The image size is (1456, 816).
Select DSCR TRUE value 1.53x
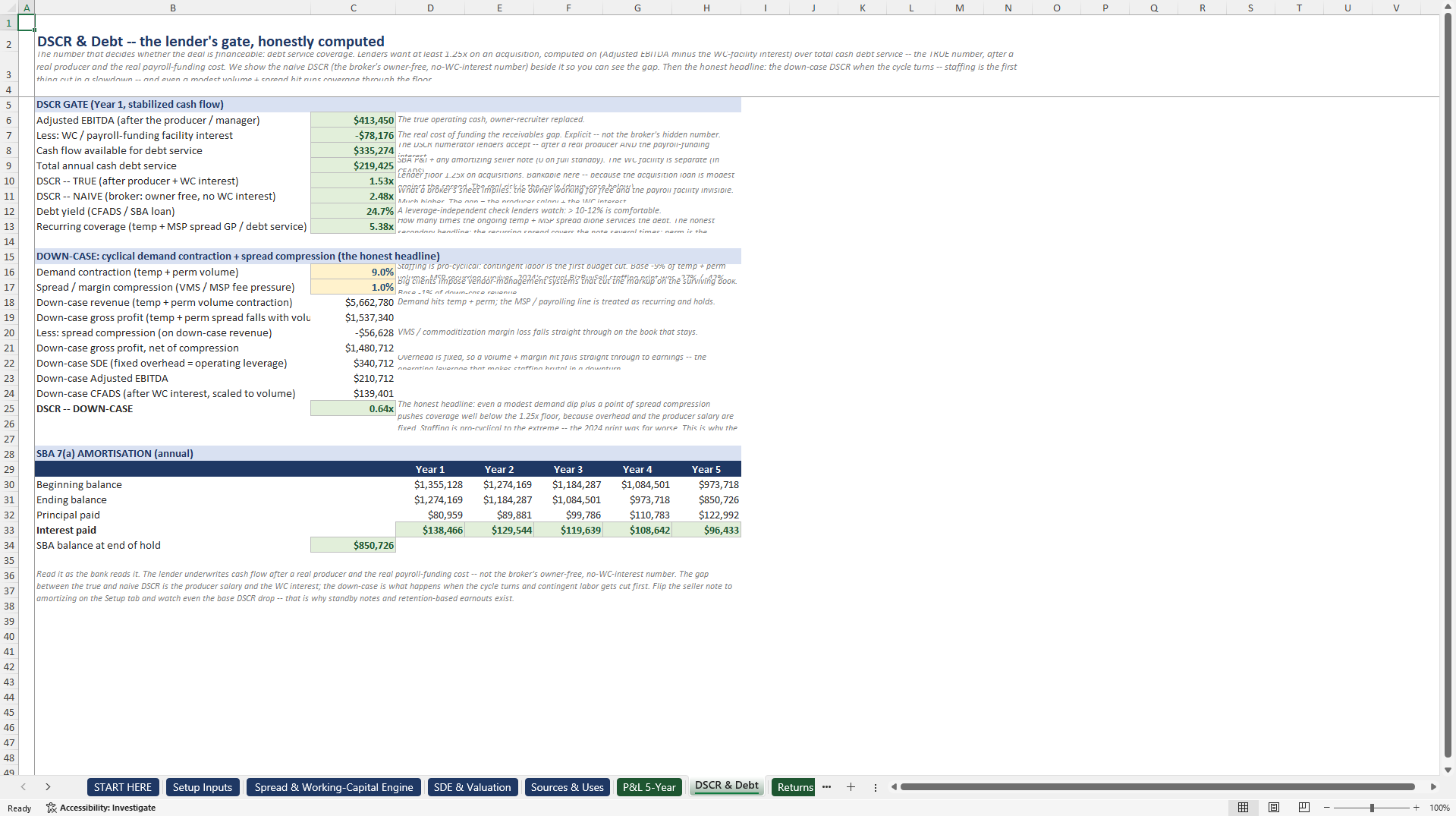tap(354, 181)
